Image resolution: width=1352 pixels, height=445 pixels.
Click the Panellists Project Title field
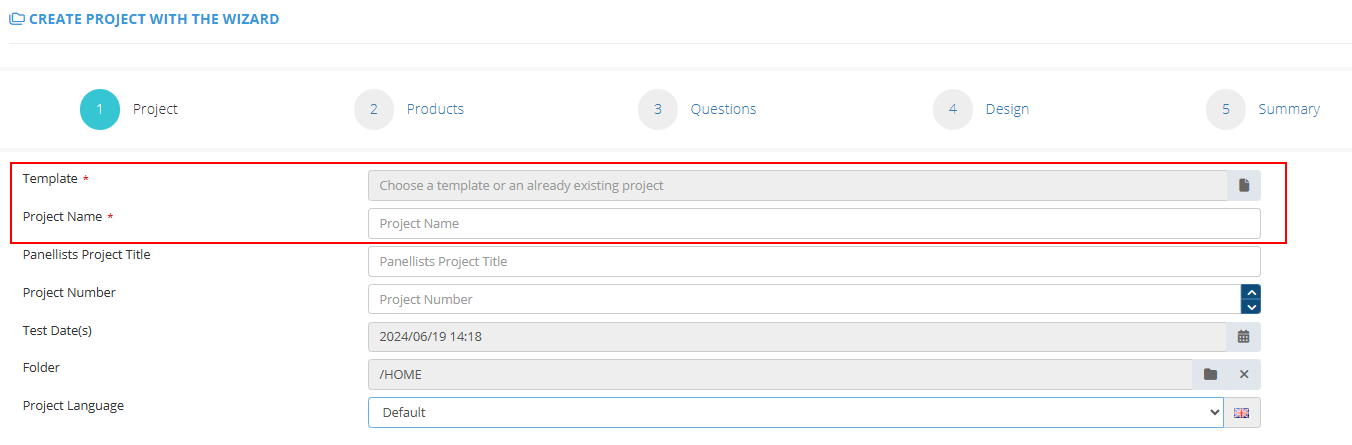click(814, 262)
